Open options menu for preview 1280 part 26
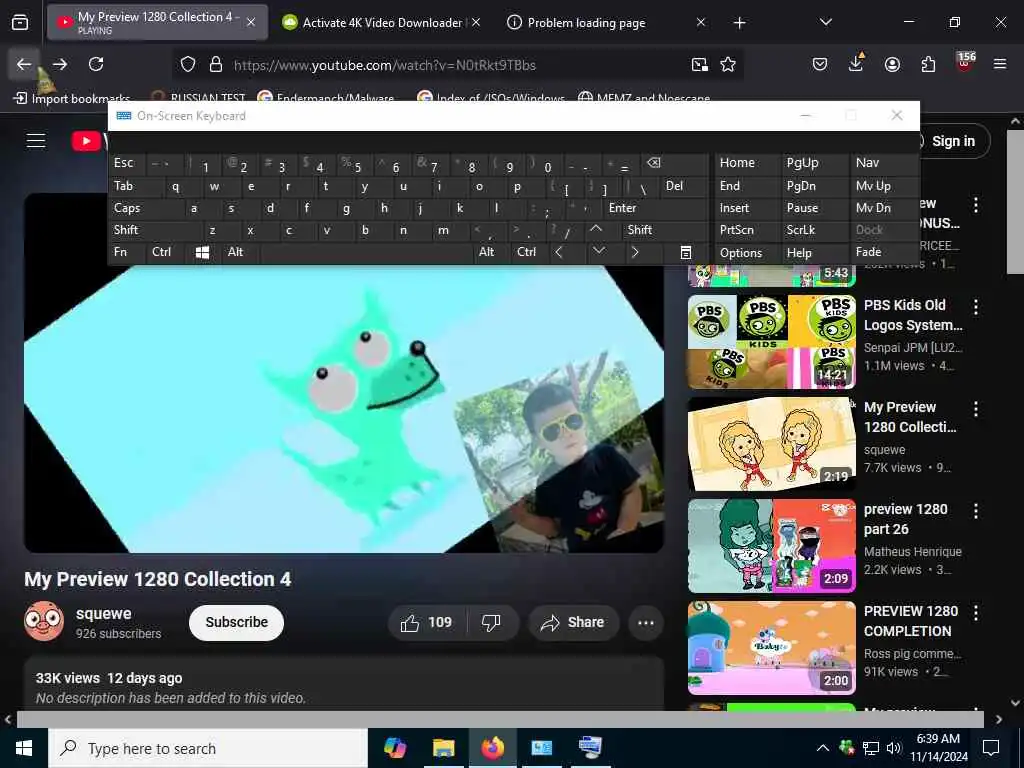The image size is (1024, 768). pos(976,511)
